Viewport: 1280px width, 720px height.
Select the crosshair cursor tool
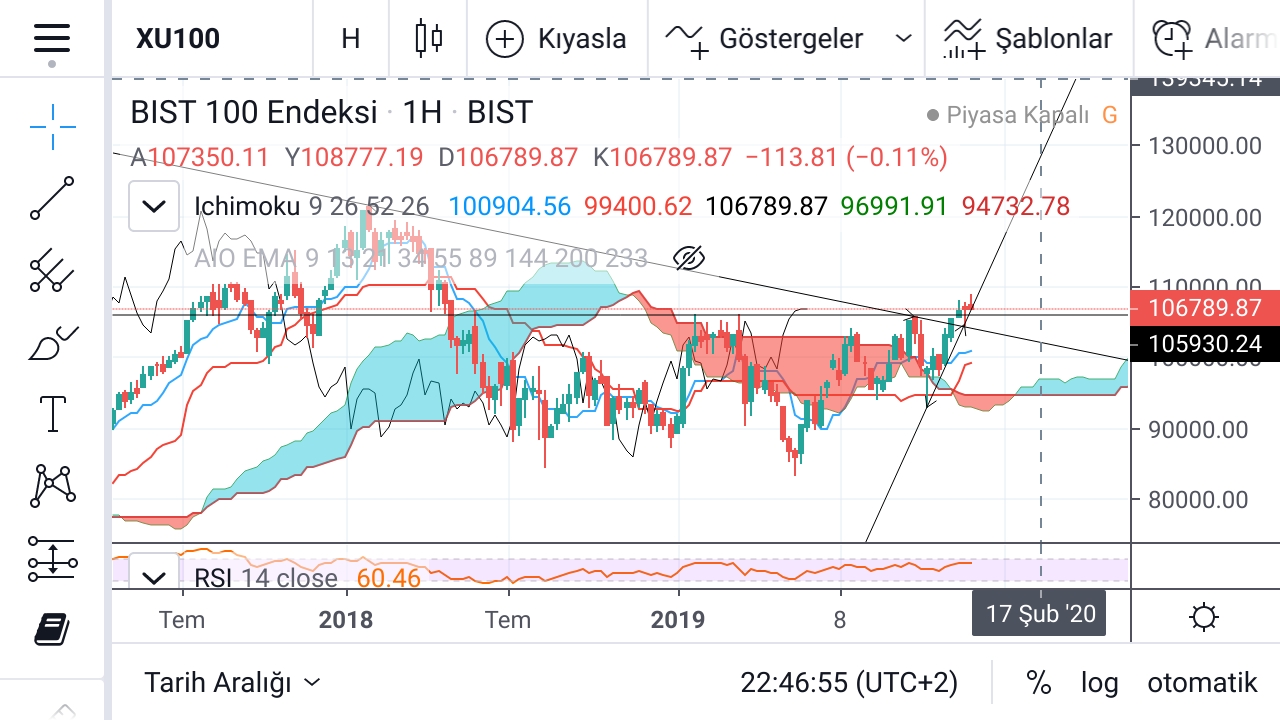point(52,125)
